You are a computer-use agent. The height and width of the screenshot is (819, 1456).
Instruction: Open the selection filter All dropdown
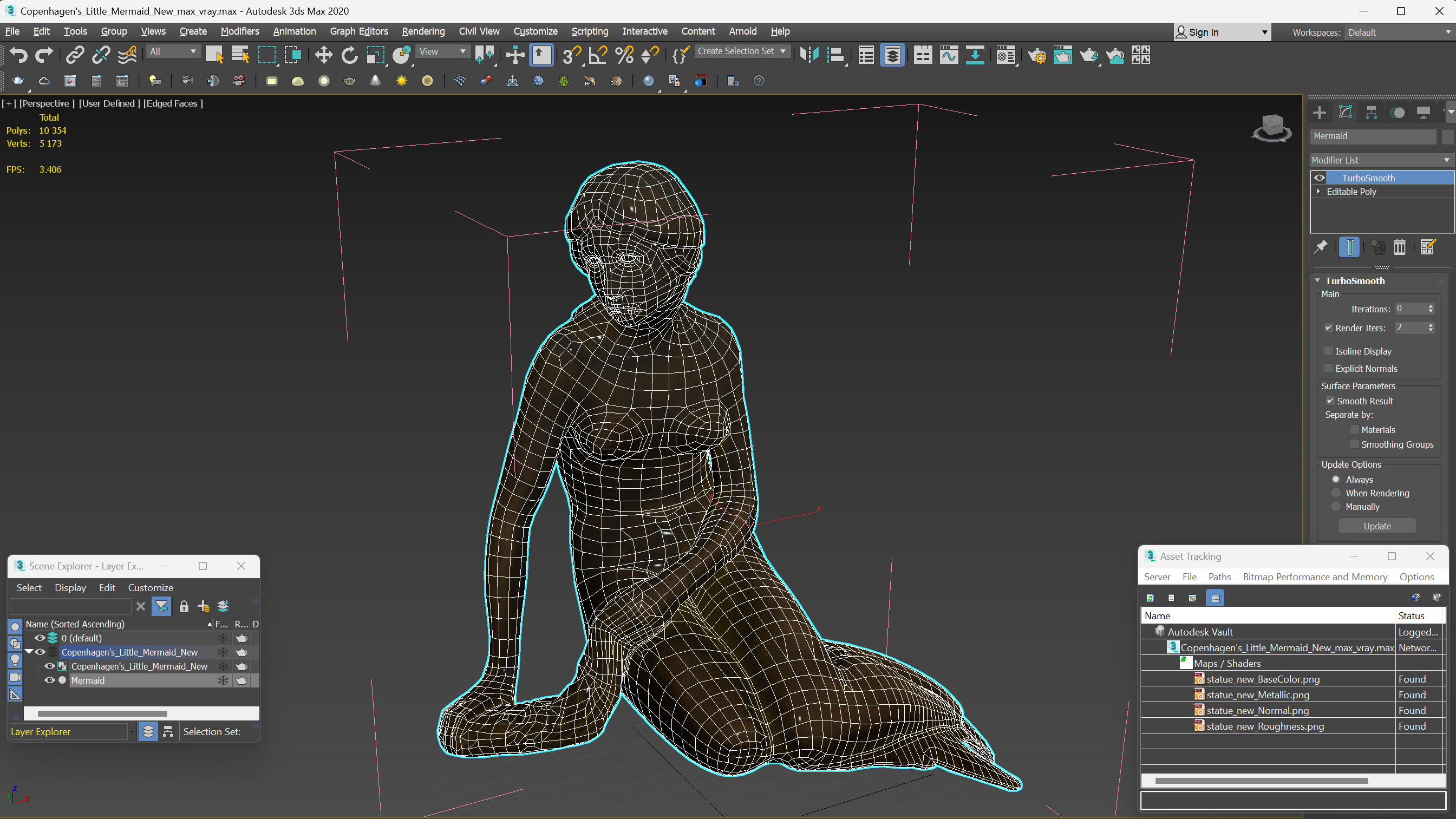click(x=173, y=51)
